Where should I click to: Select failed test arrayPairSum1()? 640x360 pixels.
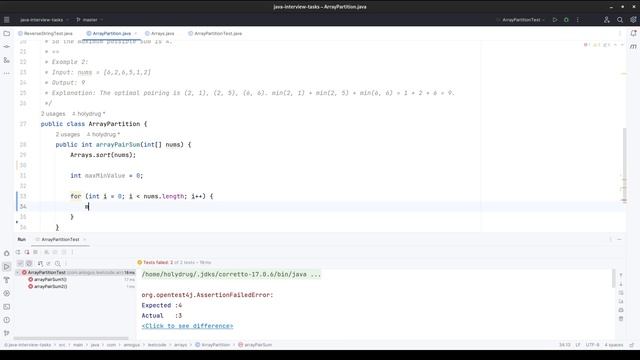point(50,280)
